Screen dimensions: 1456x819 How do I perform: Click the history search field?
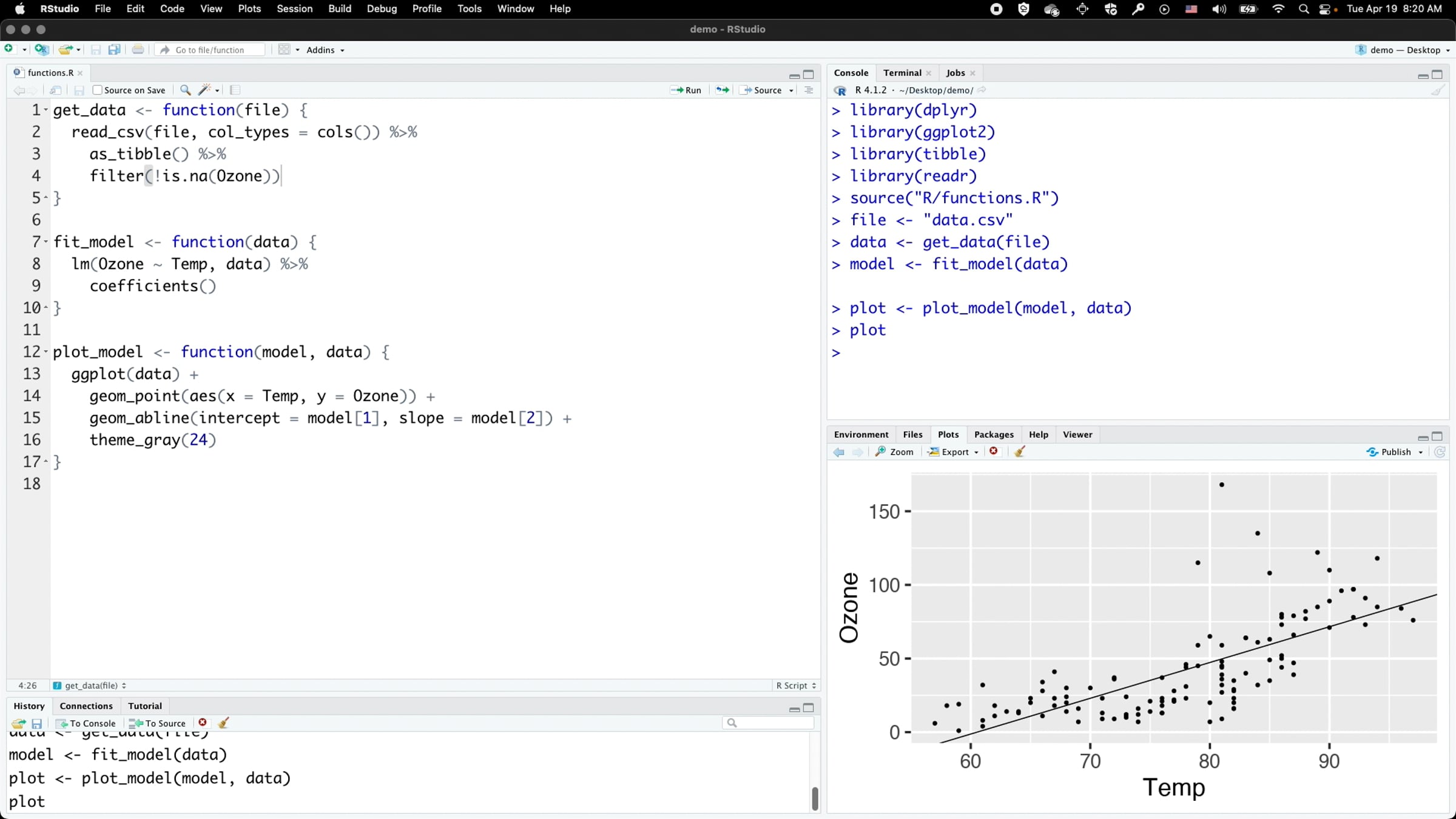(768, 723)
